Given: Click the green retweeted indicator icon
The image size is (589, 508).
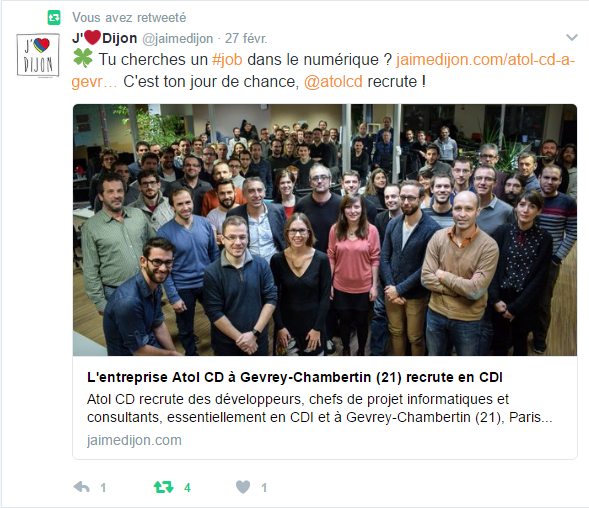Looking at the screenshot, I should click(x=54, y=17).
